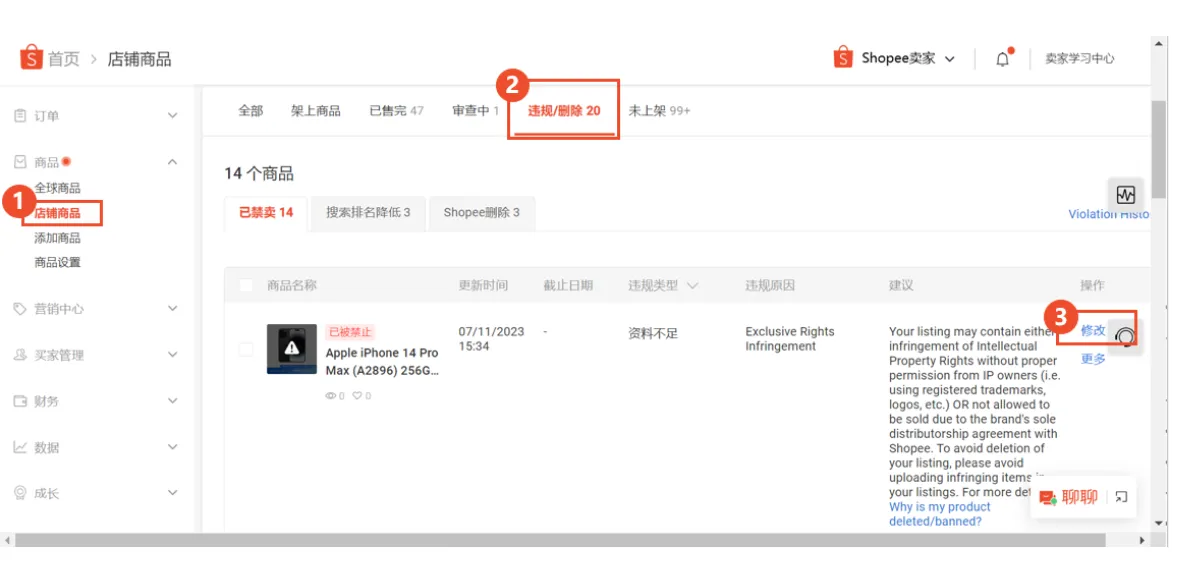Expand the 营销中心 chevron
The image size is (1198, 564).
coord(173,309)
